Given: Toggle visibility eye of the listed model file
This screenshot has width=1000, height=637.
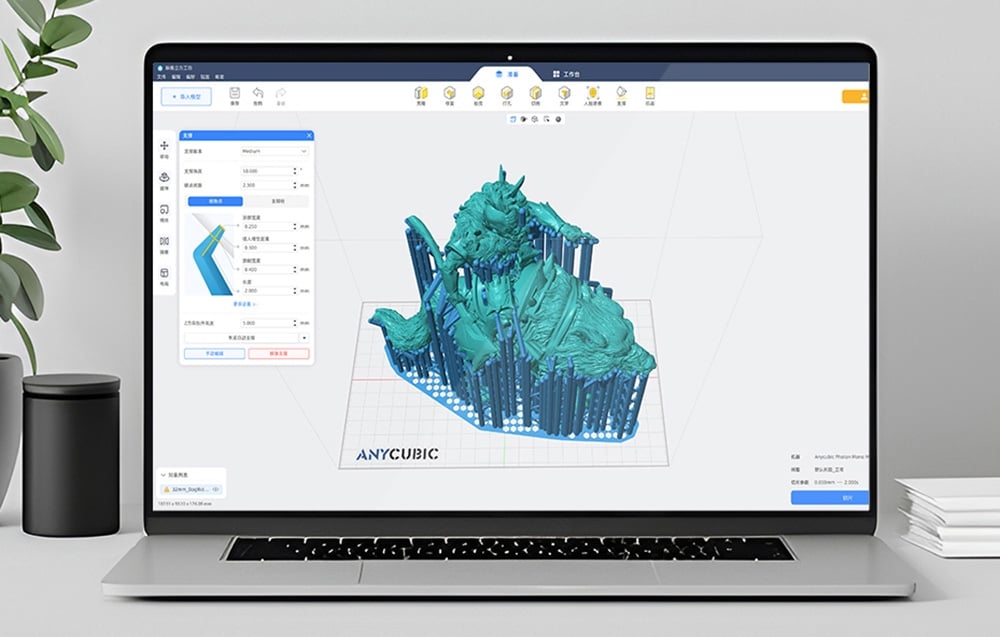Looking at the screenshot, I should pyautogui.click(x=215, y=490).
